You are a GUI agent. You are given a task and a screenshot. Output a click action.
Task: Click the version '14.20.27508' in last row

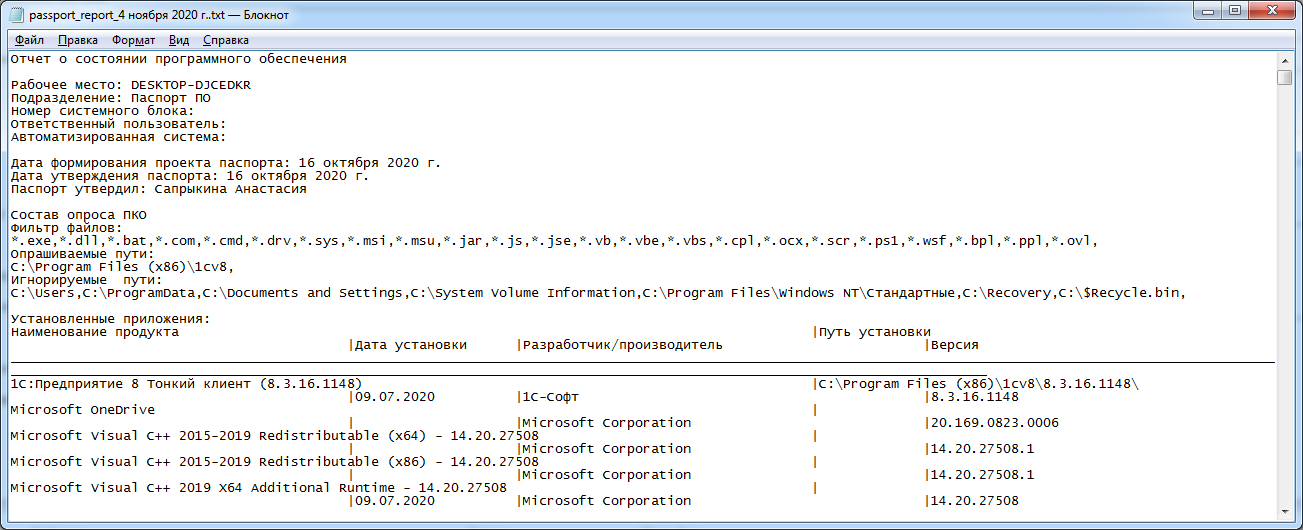975,501
